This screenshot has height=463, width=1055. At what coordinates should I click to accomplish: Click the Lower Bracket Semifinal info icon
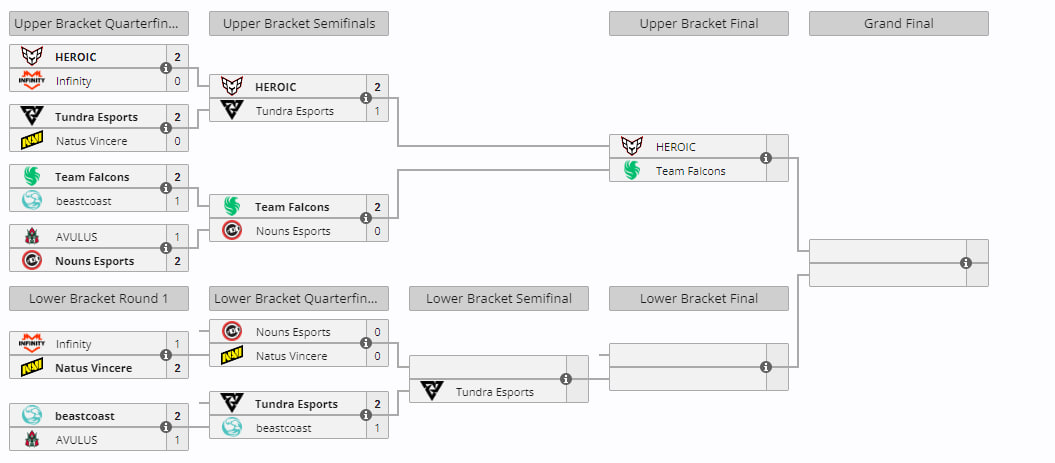[566, 379]
